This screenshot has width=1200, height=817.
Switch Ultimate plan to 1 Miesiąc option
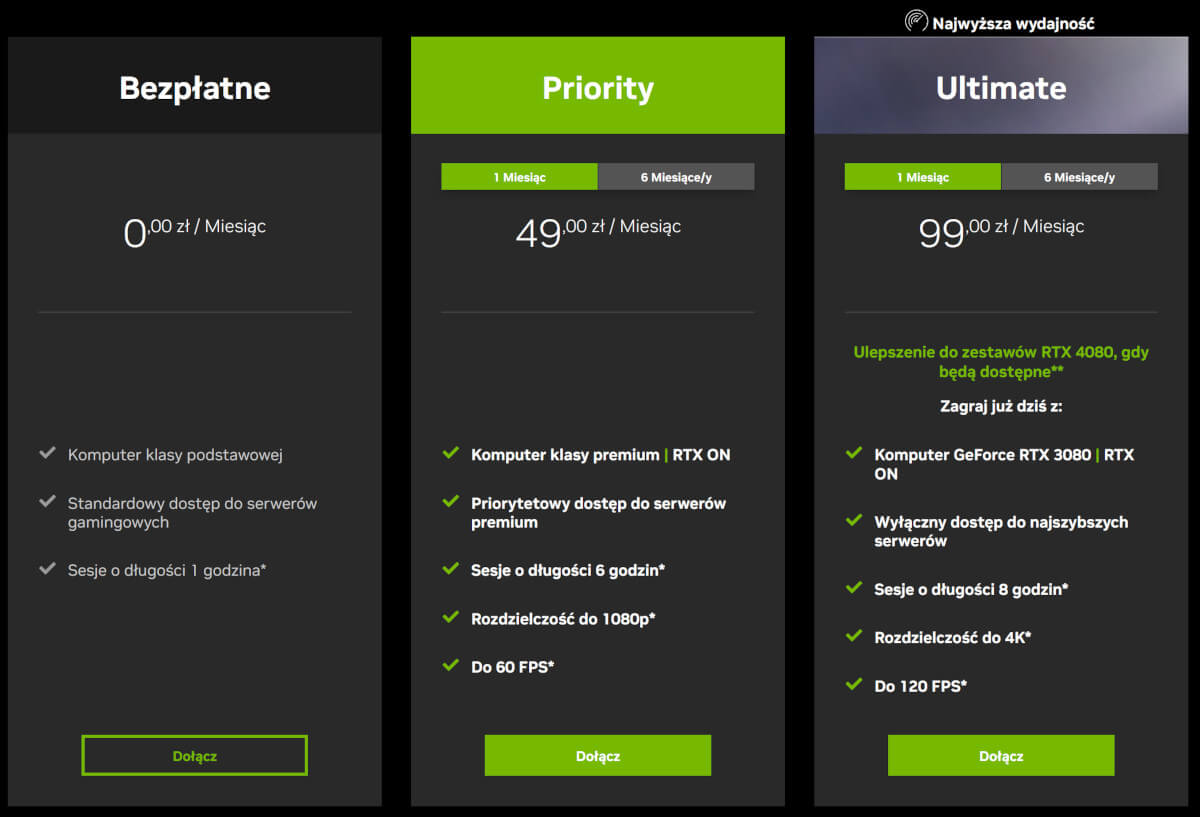922,176
